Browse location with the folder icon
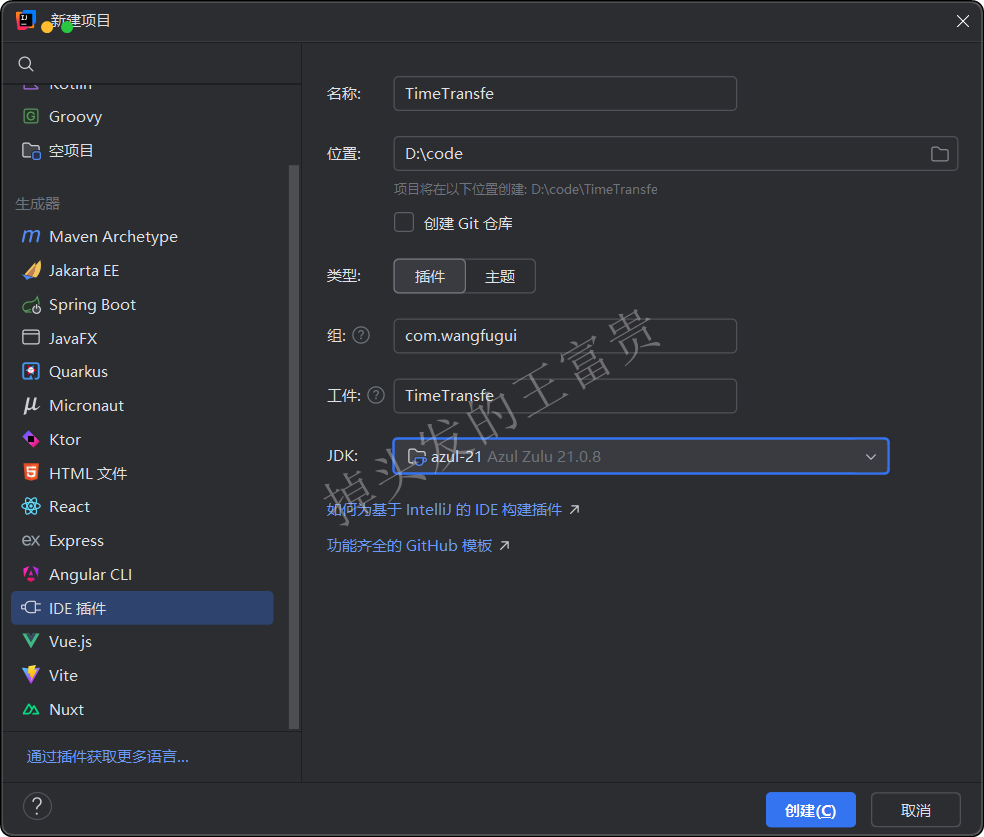This screenshot has width=984, height=837. click(x=939, y=154)
